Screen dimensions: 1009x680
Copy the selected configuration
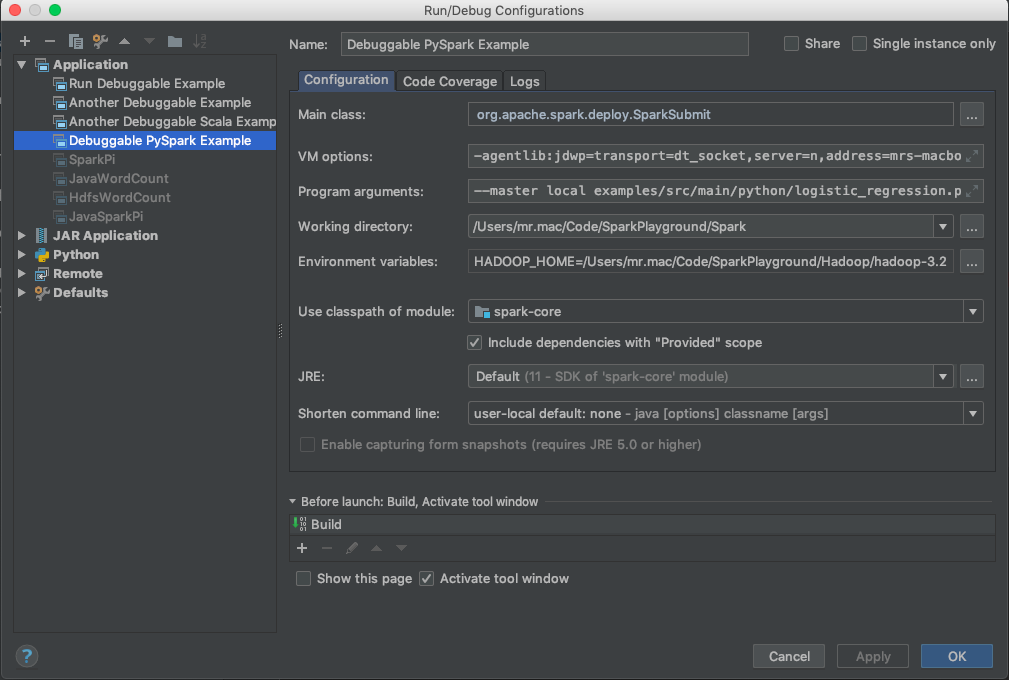75,42
